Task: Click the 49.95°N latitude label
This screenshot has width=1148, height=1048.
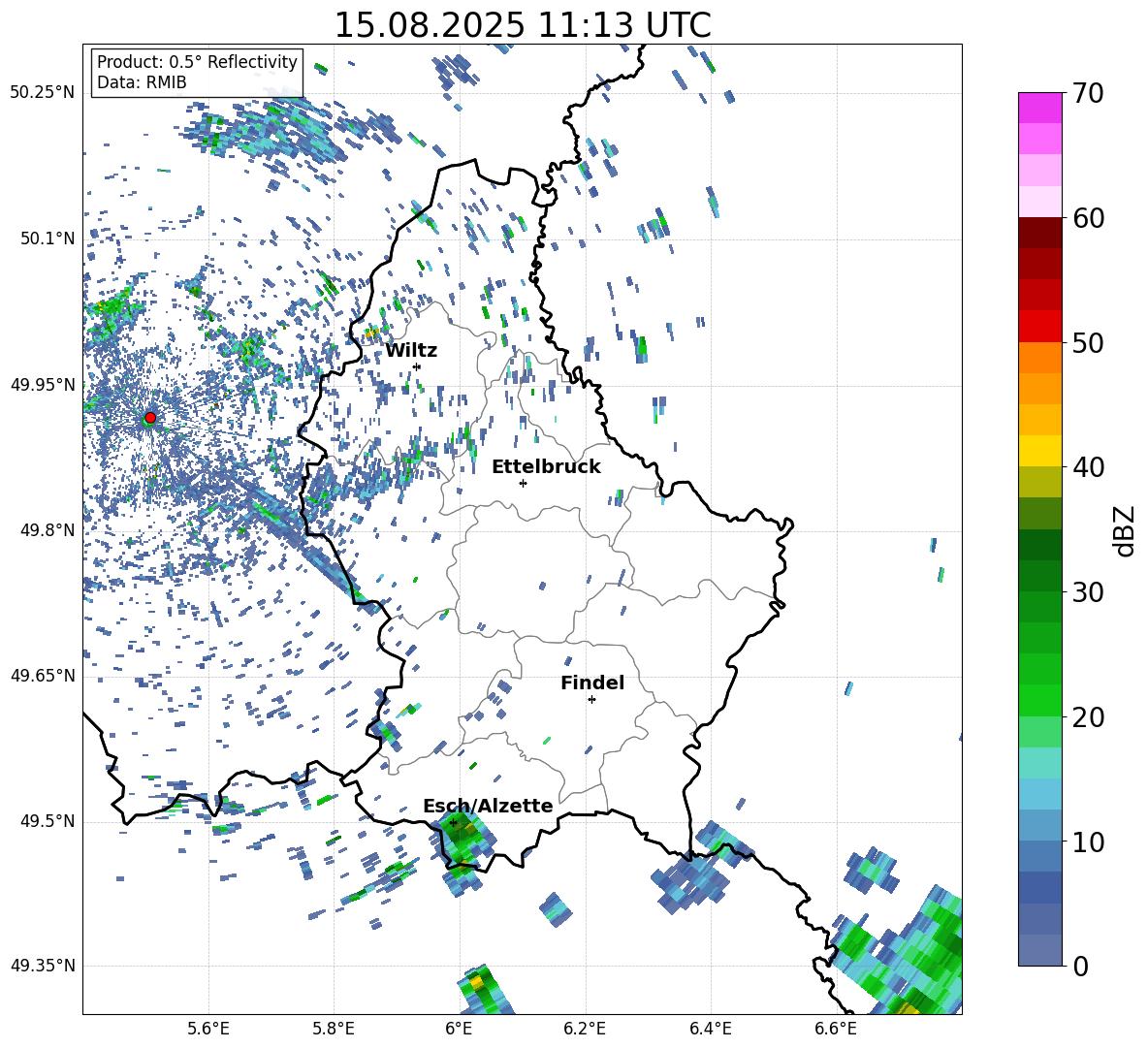Action: [x=43, y=385]
